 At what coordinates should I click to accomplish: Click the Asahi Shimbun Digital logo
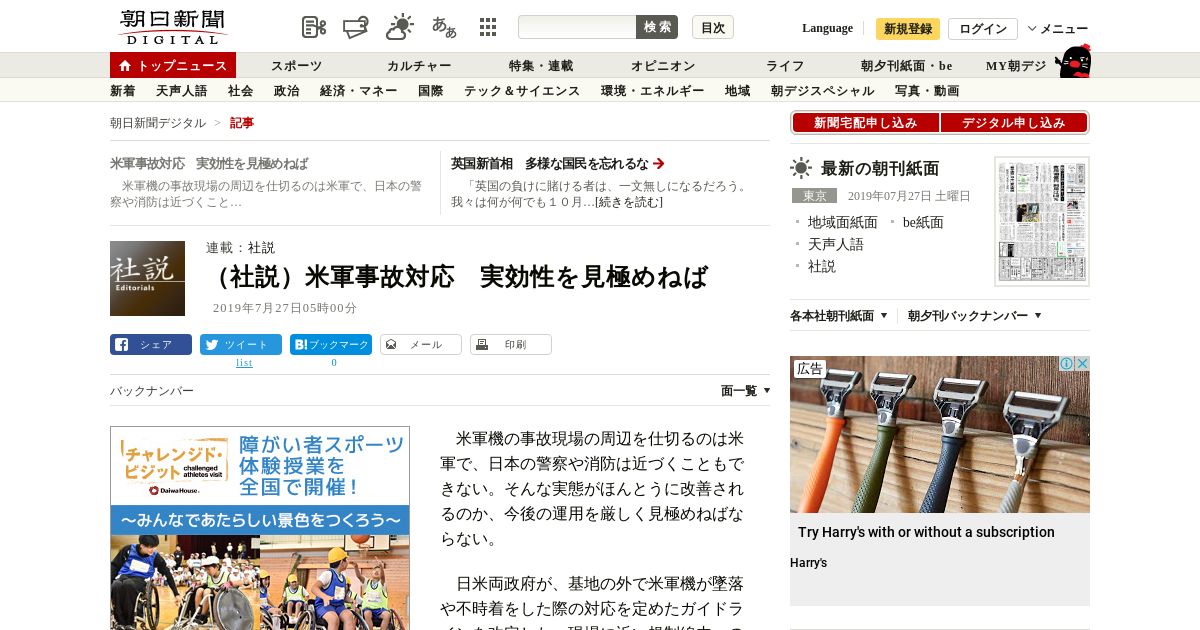[x=172, y=27]
